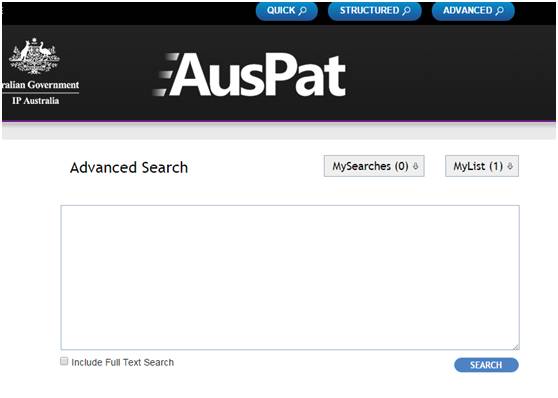The image size is (558, 398).
Task: Click the magnifier icon on STRUCTURED button
Action: (406, 11)
